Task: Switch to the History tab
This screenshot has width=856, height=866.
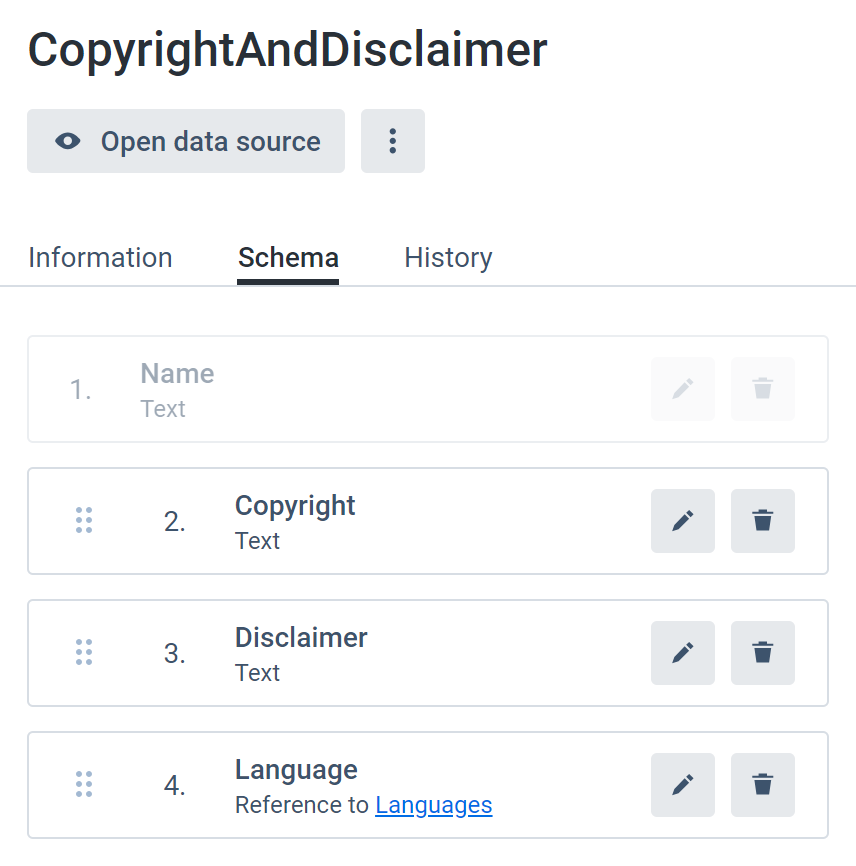Action: (x=448, y=257)
